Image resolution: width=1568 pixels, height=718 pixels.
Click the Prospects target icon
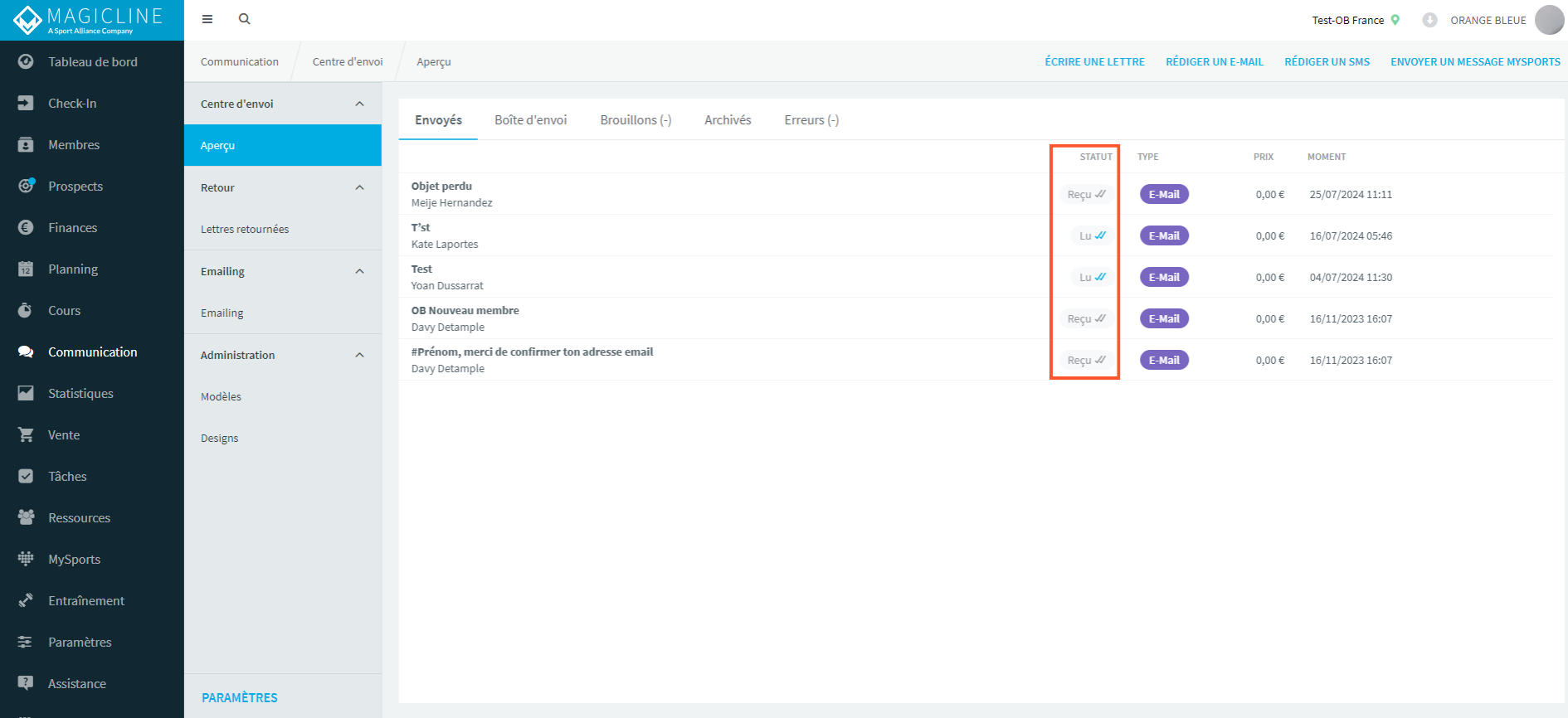pyautogui.click(x=26, y=186)
